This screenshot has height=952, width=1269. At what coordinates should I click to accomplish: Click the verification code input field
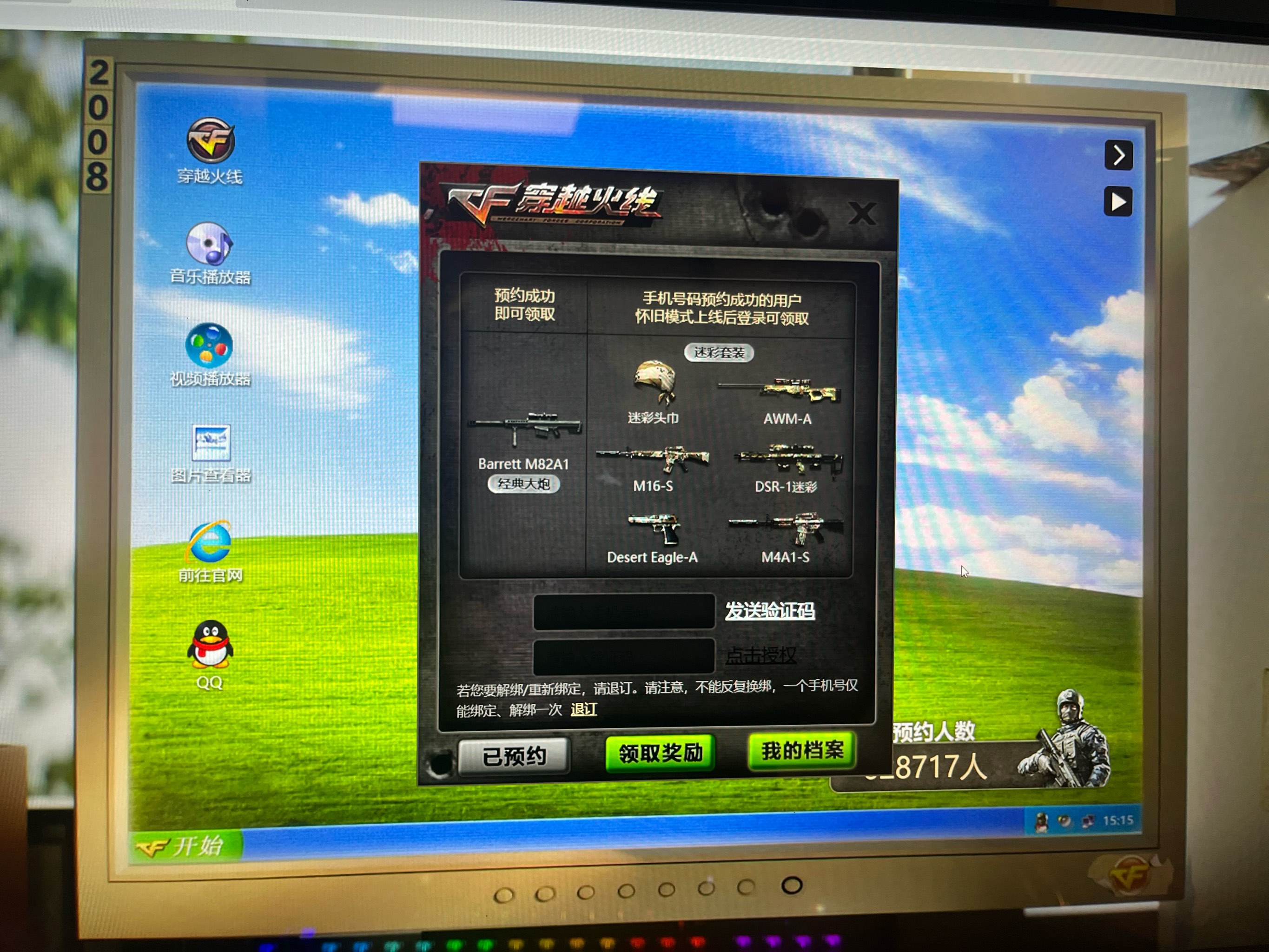(624, 656)
